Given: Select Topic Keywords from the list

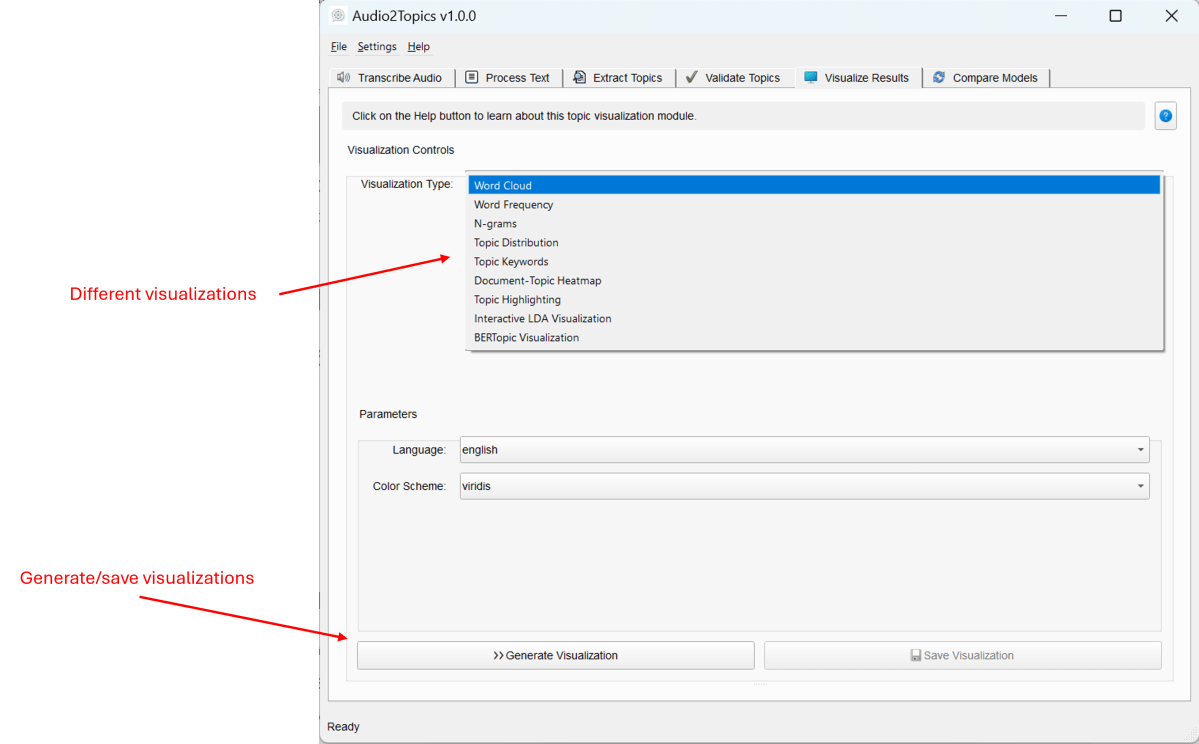Looking at the screenshot, I should pyautogui.click(x=814, y=262).
